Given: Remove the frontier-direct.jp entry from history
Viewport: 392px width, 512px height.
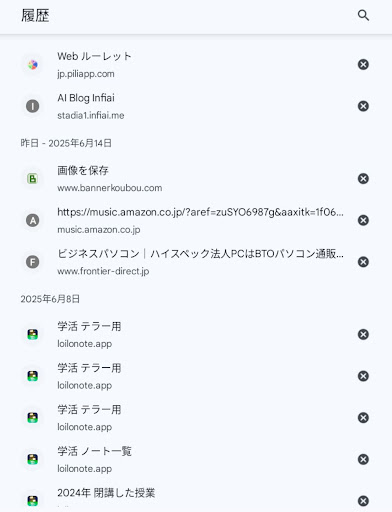Looking at the screenshot, I should coord(363,262).
